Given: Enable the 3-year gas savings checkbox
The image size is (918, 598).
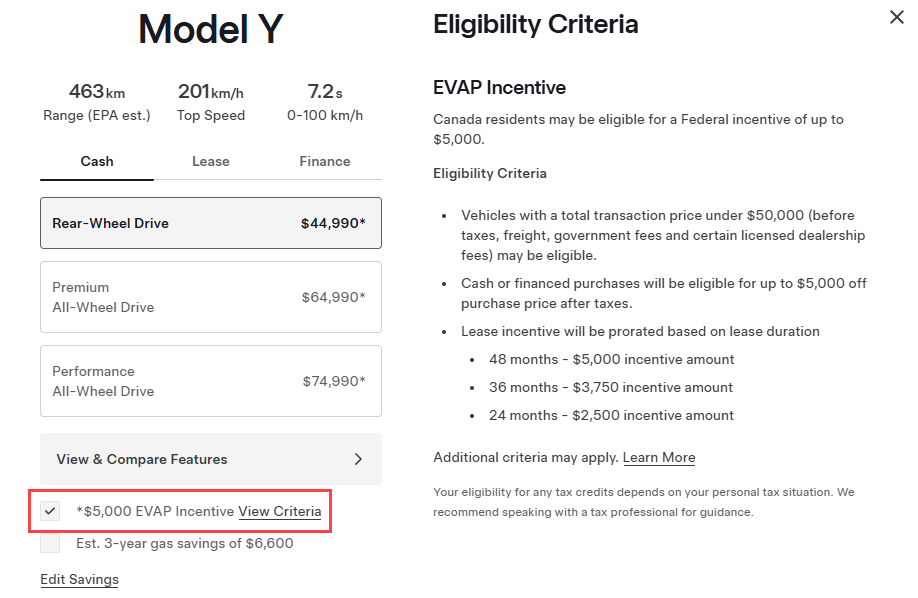Looking at the screenshot, I should [x=50, y=543].
